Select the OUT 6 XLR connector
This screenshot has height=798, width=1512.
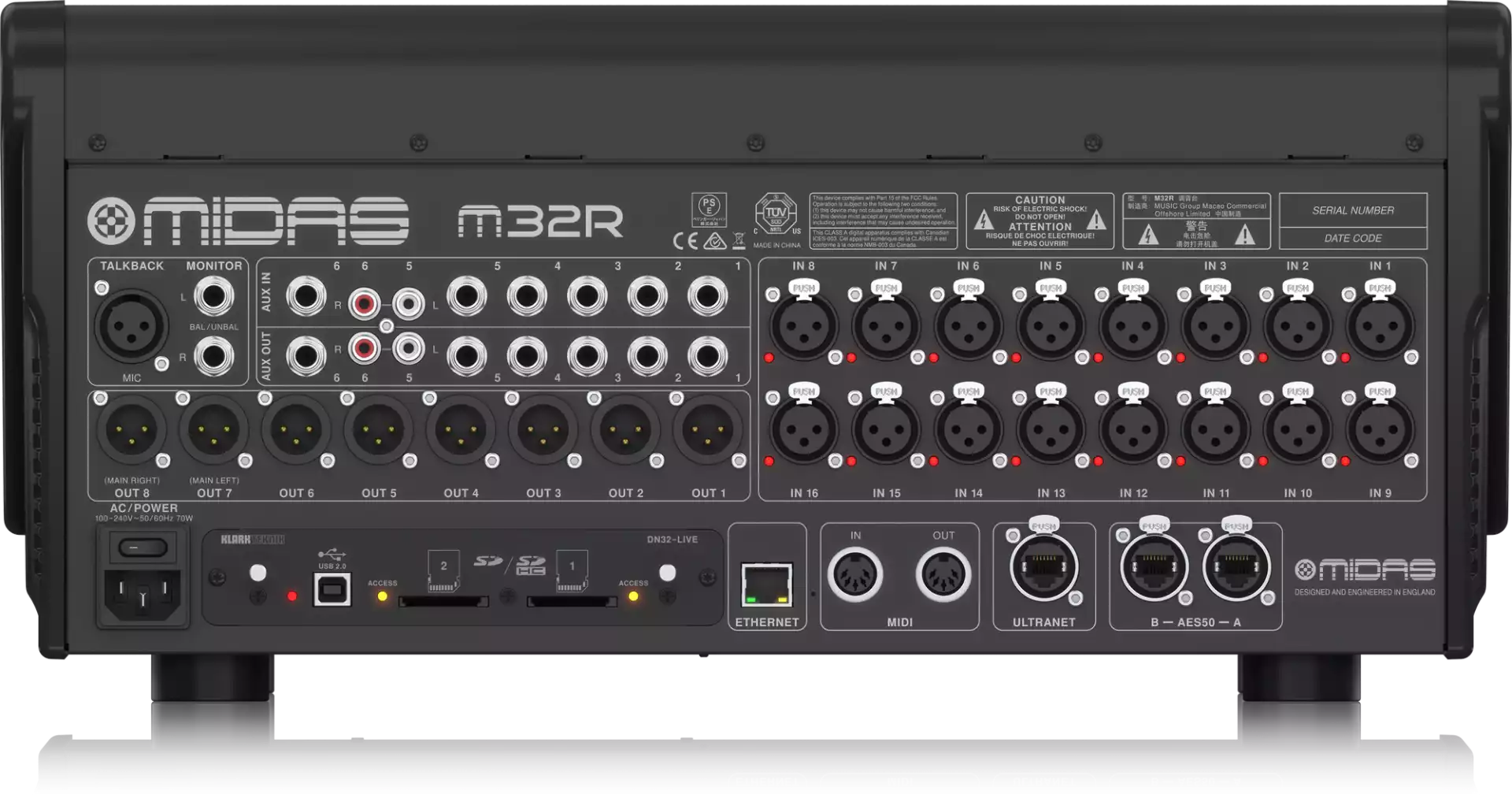(296, 429)
